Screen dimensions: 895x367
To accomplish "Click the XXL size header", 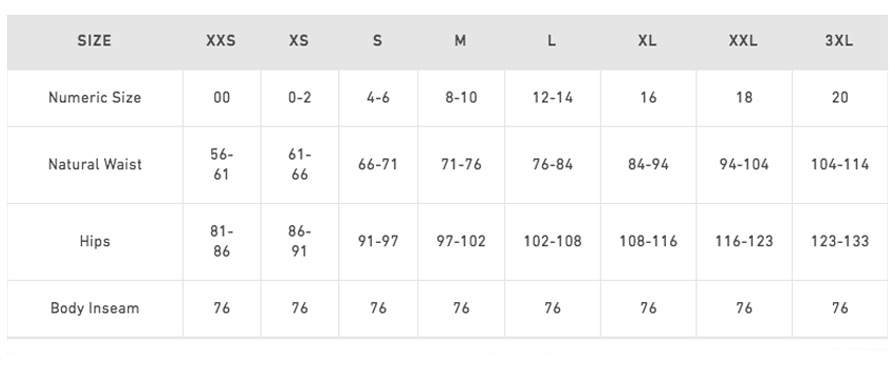I will point(743,41).
